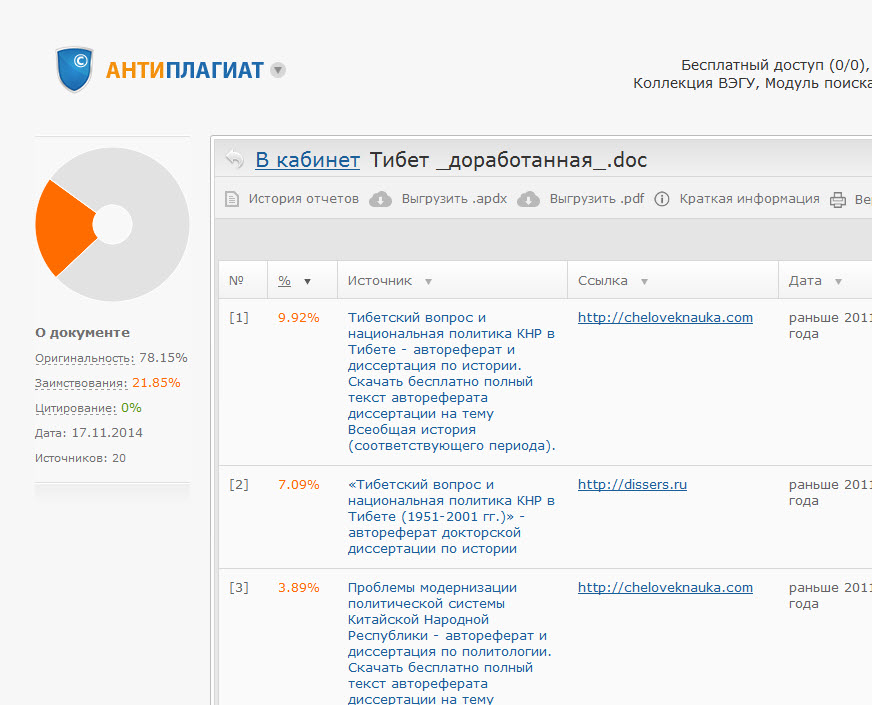Screen dimensions: 872x705
Task: Click the О документе heading
Action: [x=82, y=332]
